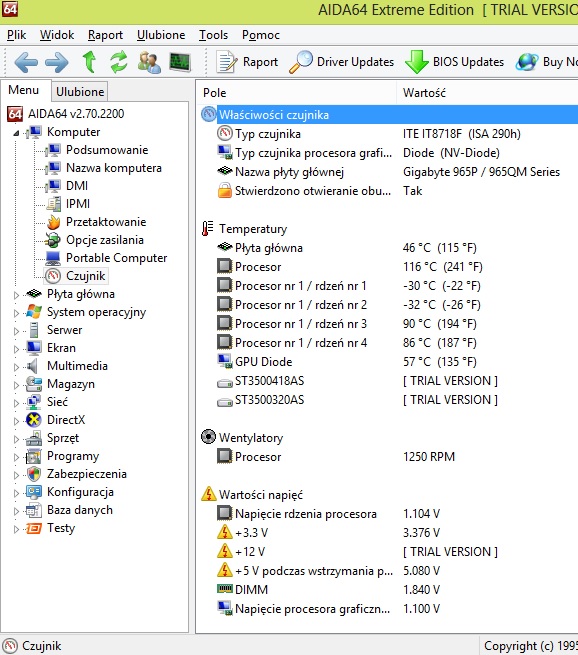Expand the Baza danych tree node

pyautogui.click(x=16, y=511)
